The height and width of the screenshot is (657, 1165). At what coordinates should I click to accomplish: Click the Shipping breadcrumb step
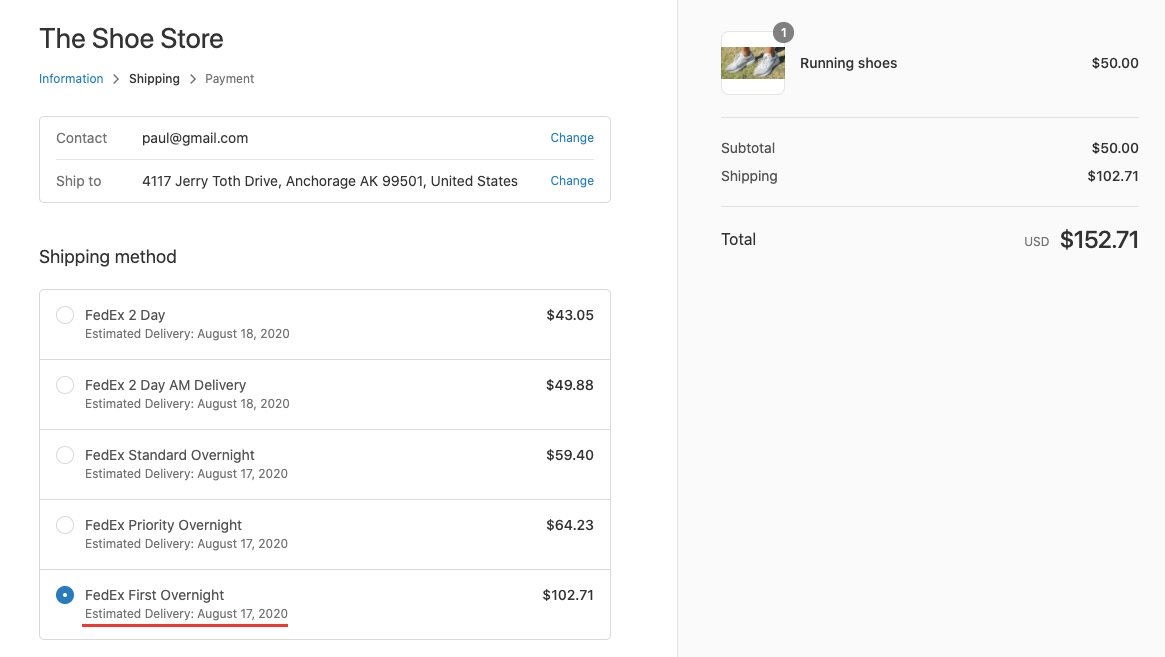pyautogui.click(x=155, y=79)
